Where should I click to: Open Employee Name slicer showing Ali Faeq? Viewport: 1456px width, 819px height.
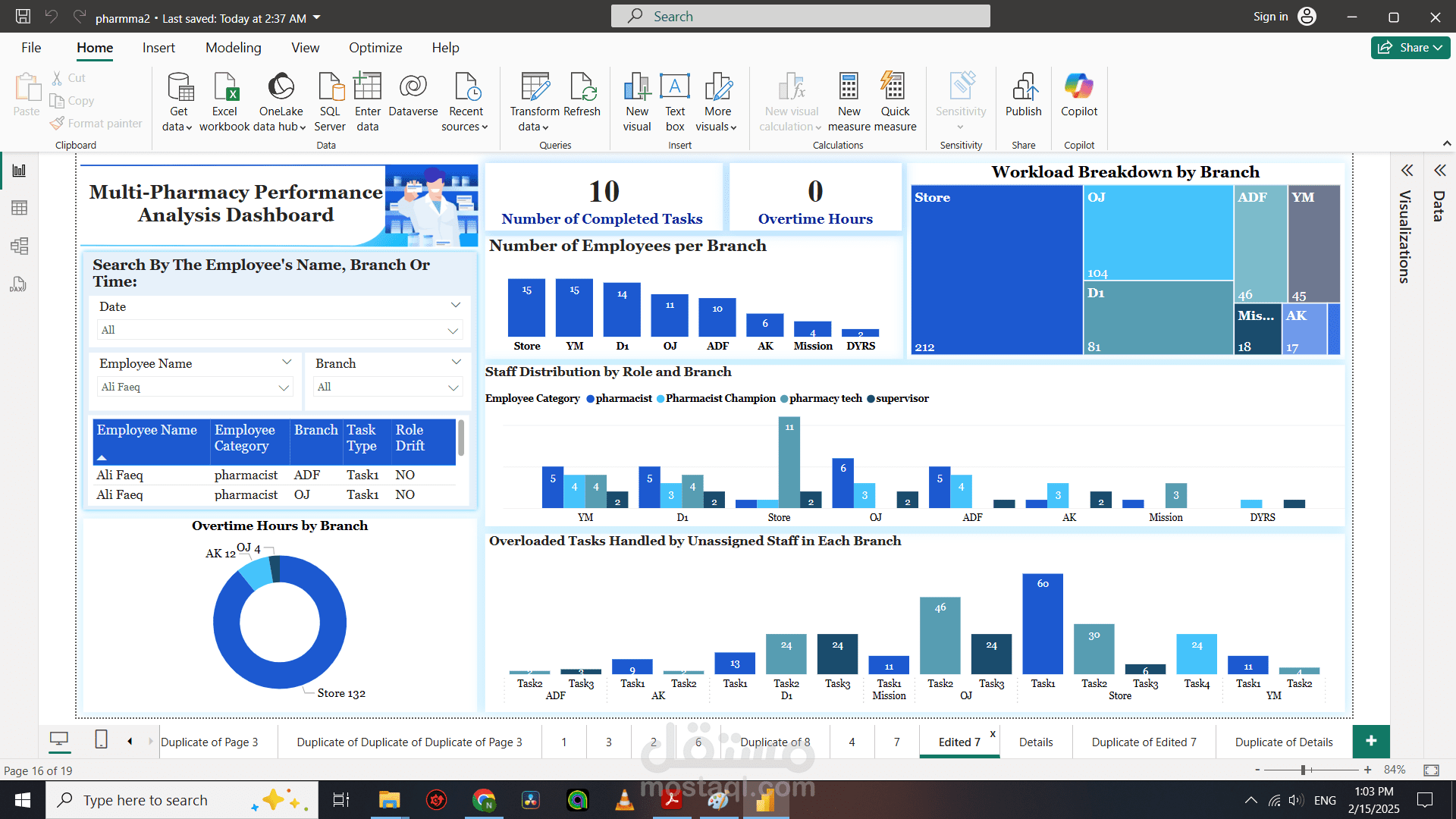(x=195, y=387)
